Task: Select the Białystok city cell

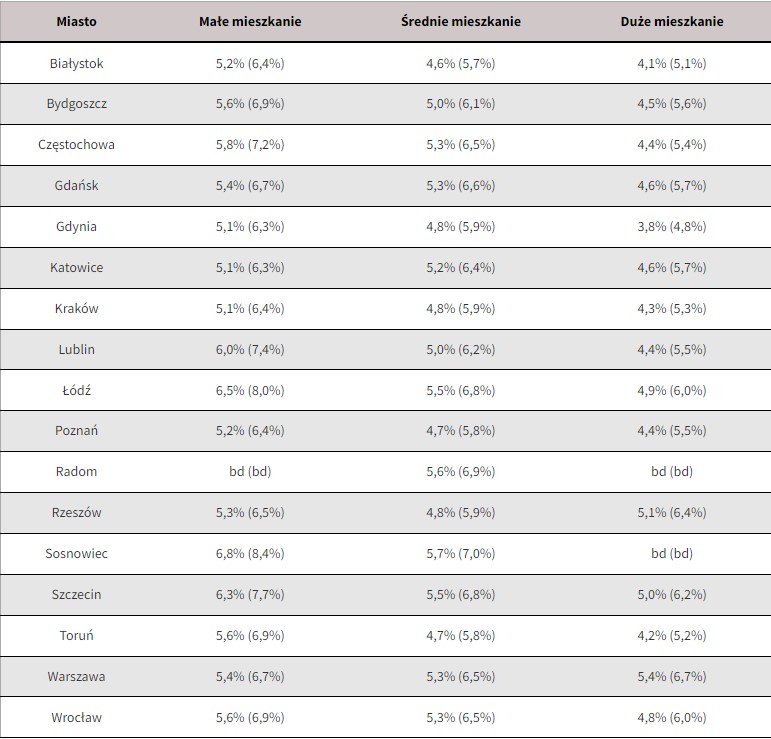Action: pyautogui.click(x=77, y=63)
